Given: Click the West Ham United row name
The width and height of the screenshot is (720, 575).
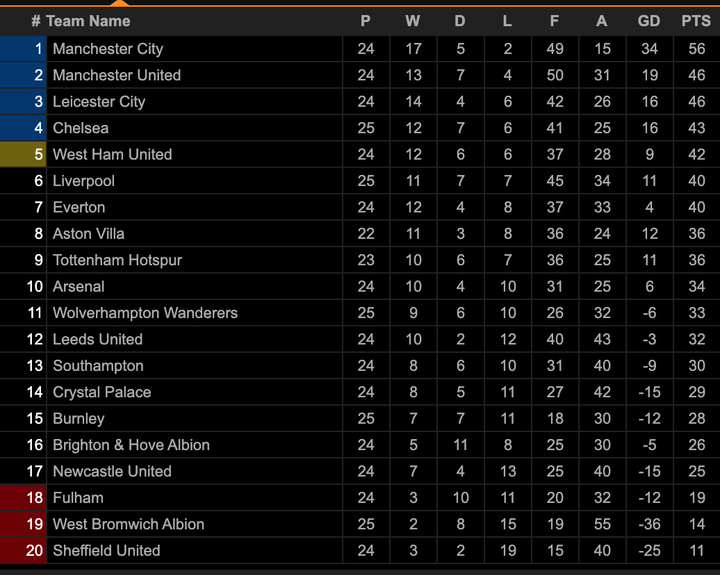Looking at the screenshot, I should point(112,154).
